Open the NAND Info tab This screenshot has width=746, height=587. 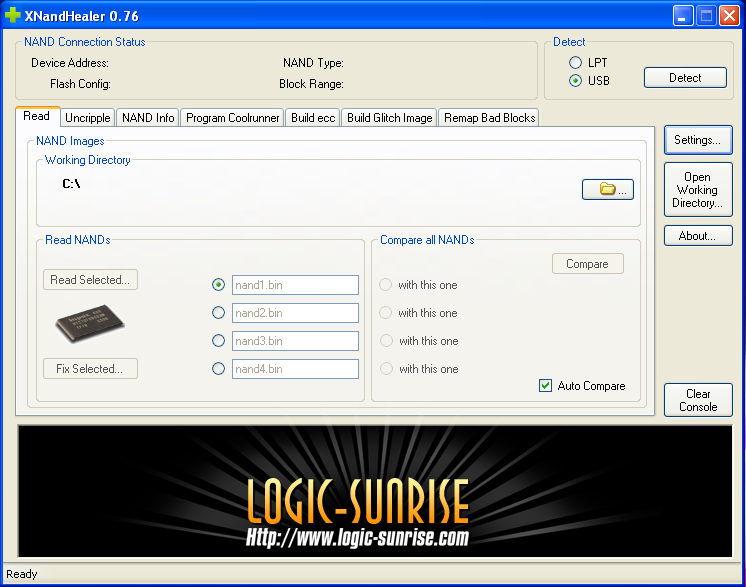(148, 117)
